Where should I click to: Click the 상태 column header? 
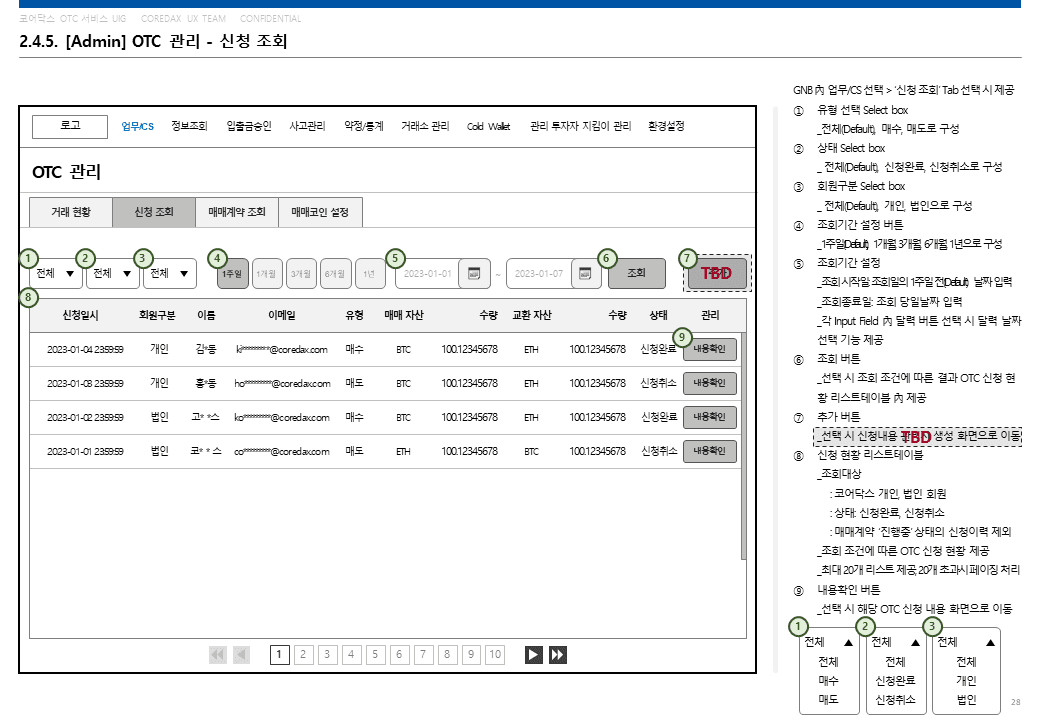pyautogui.click(x=659, y=316)
